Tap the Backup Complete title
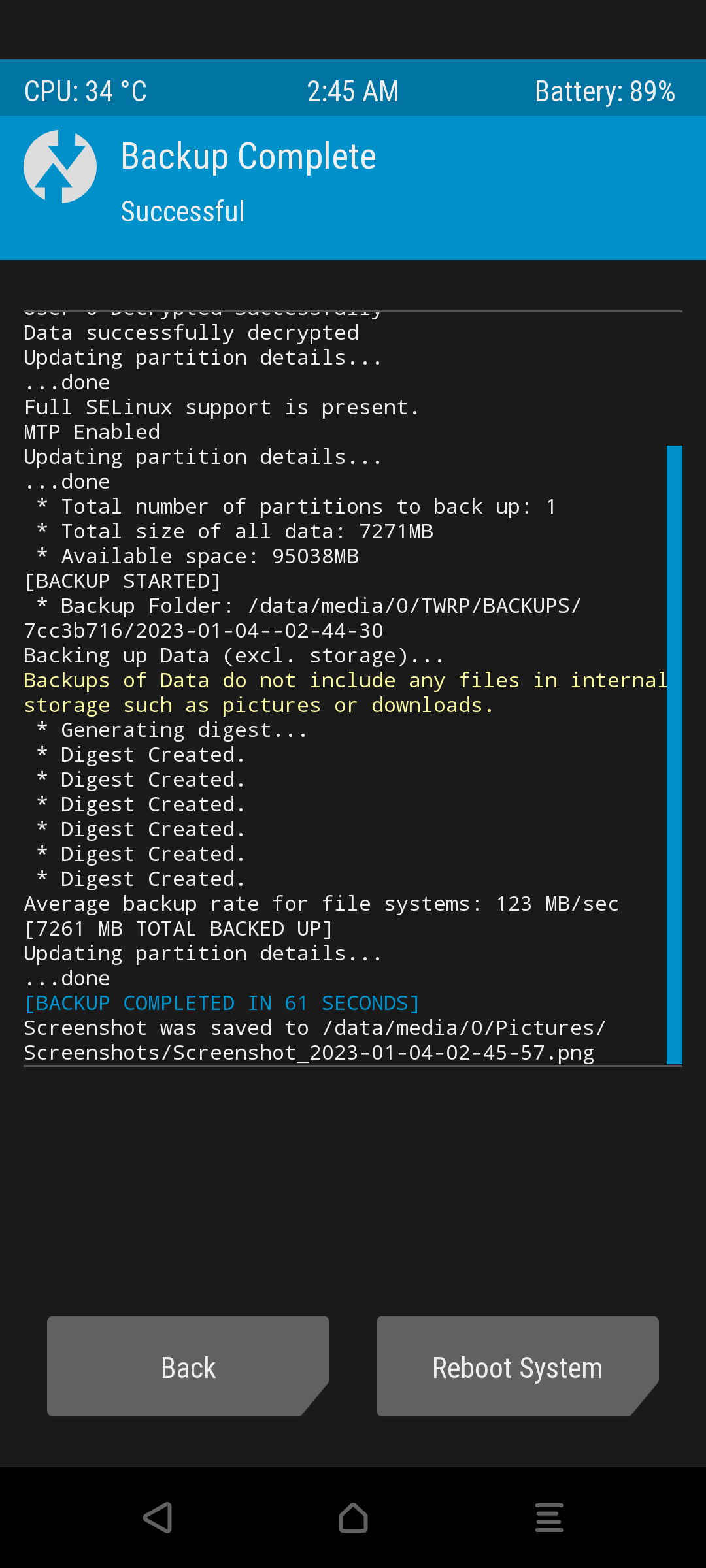 pos(248,157)
